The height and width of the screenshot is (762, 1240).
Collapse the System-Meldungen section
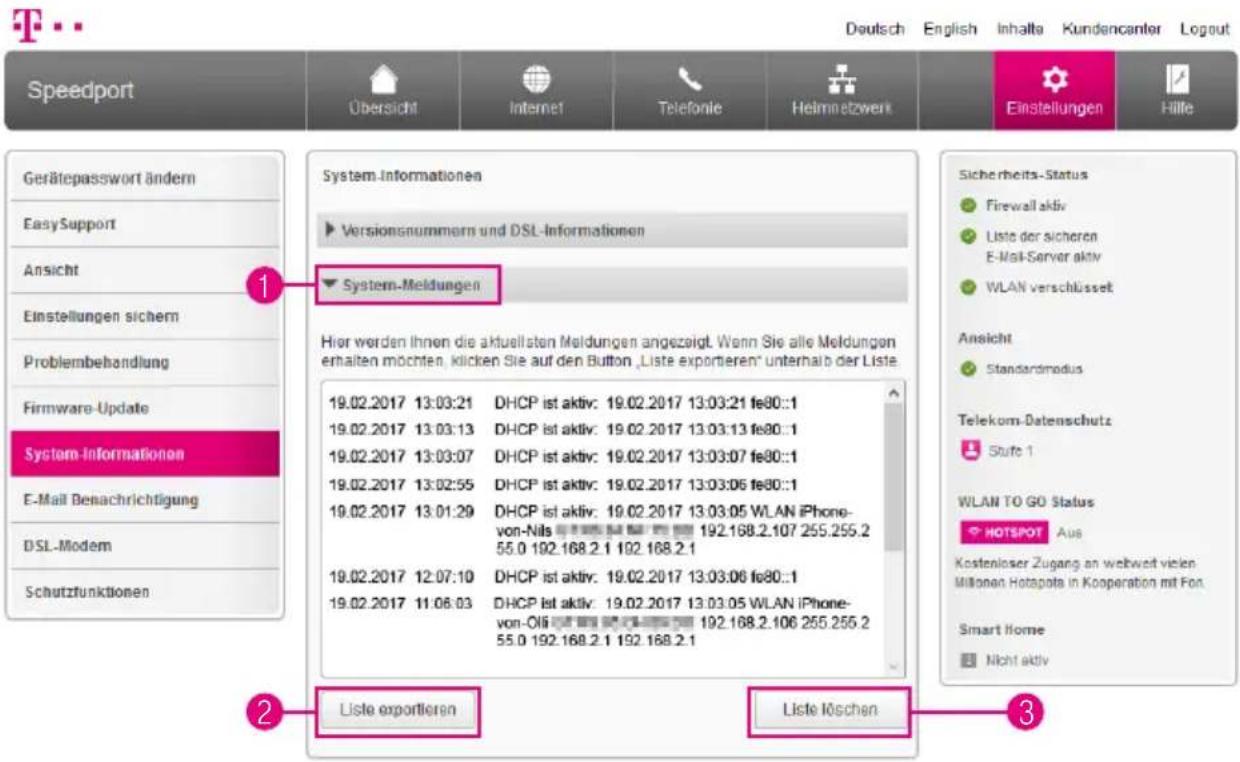(x=612, y=285)
